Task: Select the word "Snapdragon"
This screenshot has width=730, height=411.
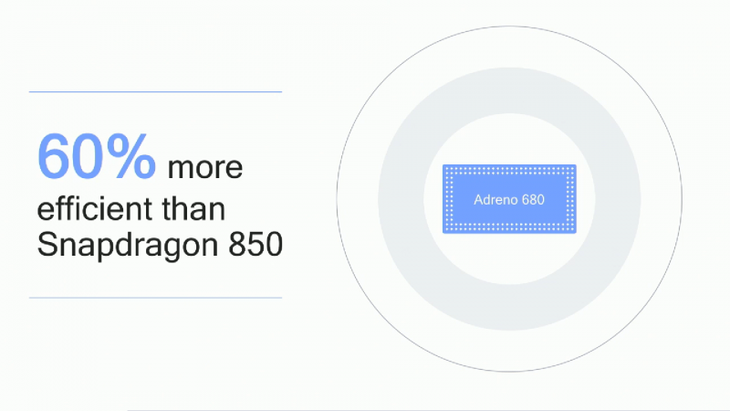Action: coord(128,246)
